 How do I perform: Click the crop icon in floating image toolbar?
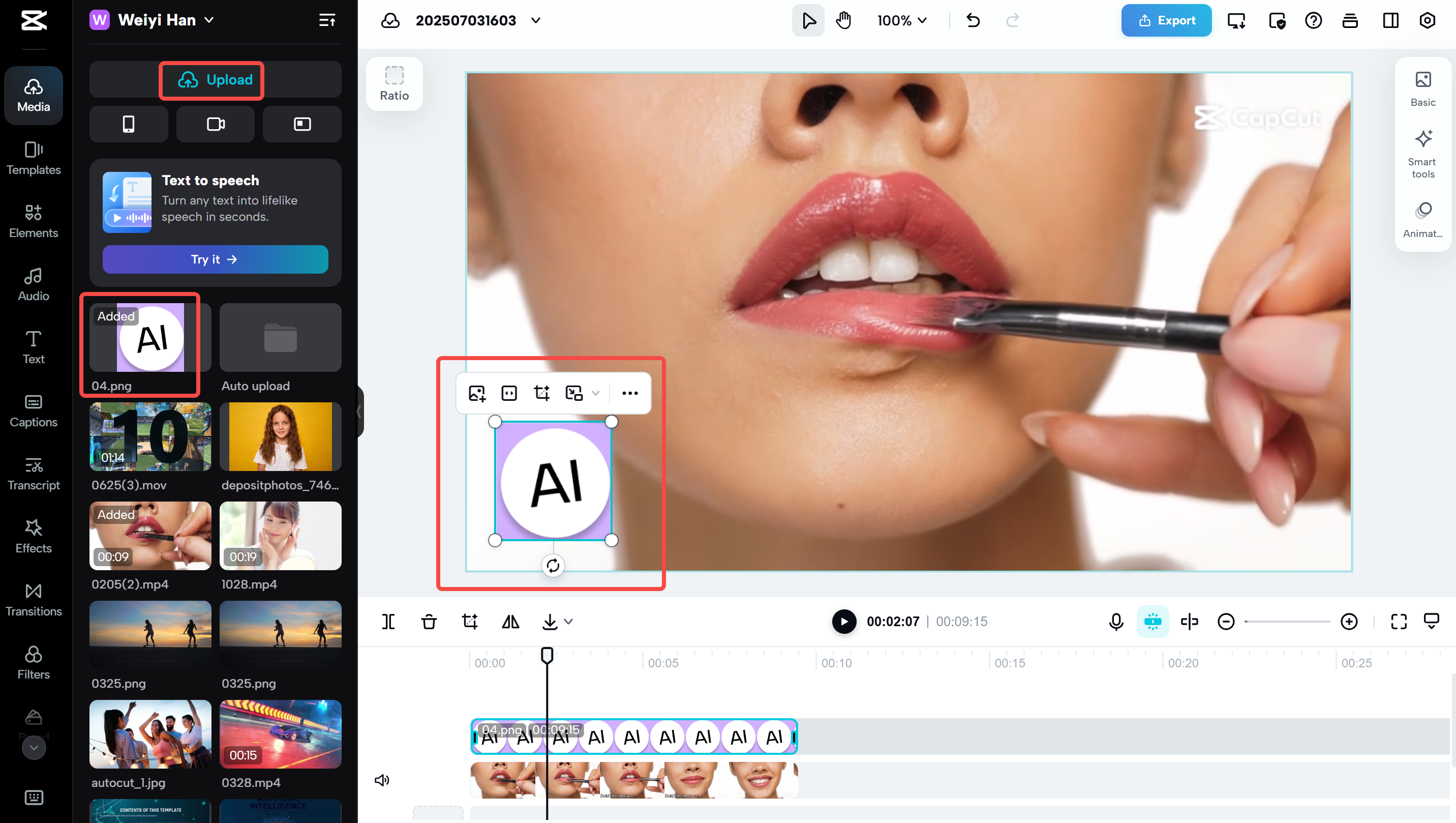click(x=541, y=393)
